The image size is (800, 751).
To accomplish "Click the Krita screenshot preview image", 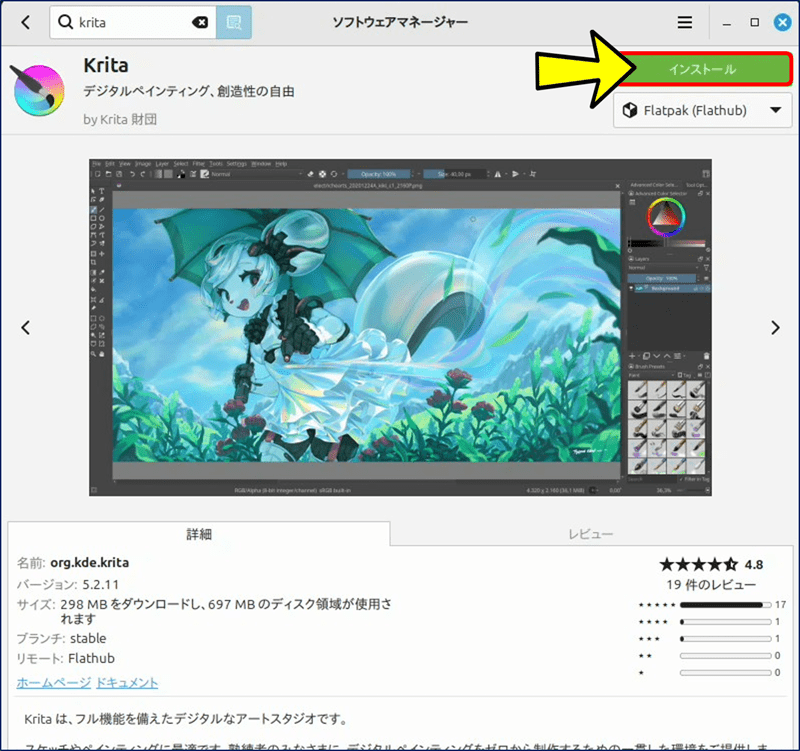I will [400, 327].
